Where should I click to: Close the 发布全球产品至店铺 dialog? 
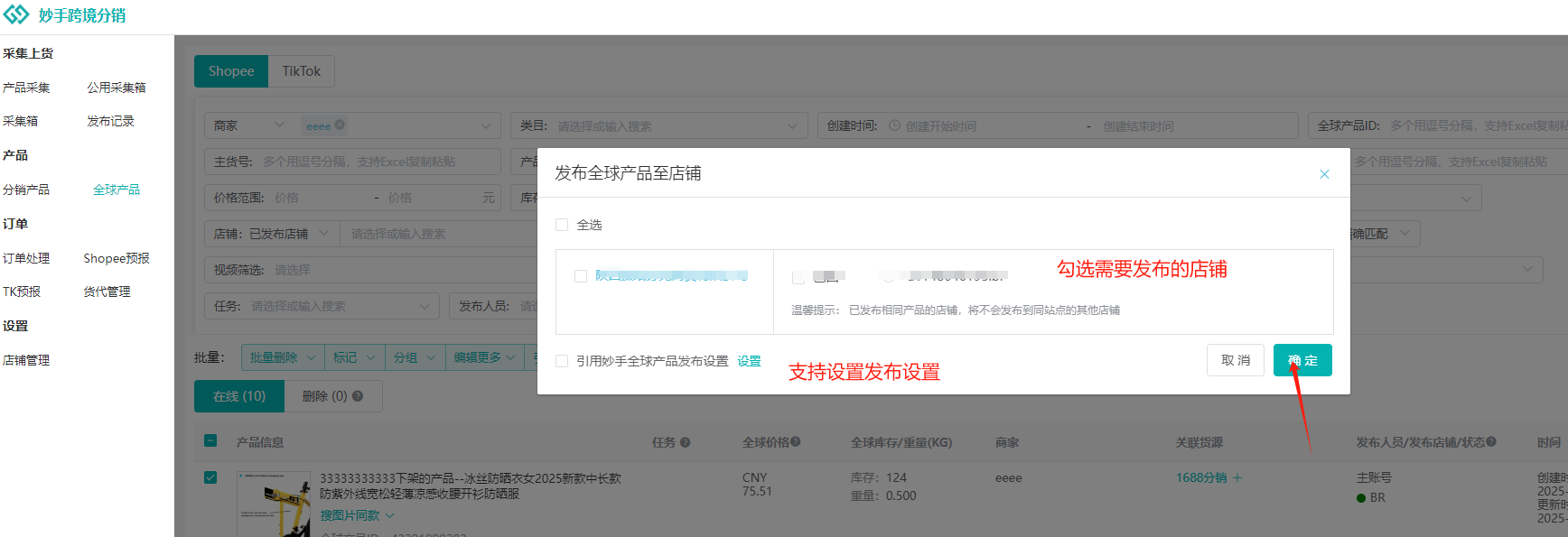(1324, 174)
